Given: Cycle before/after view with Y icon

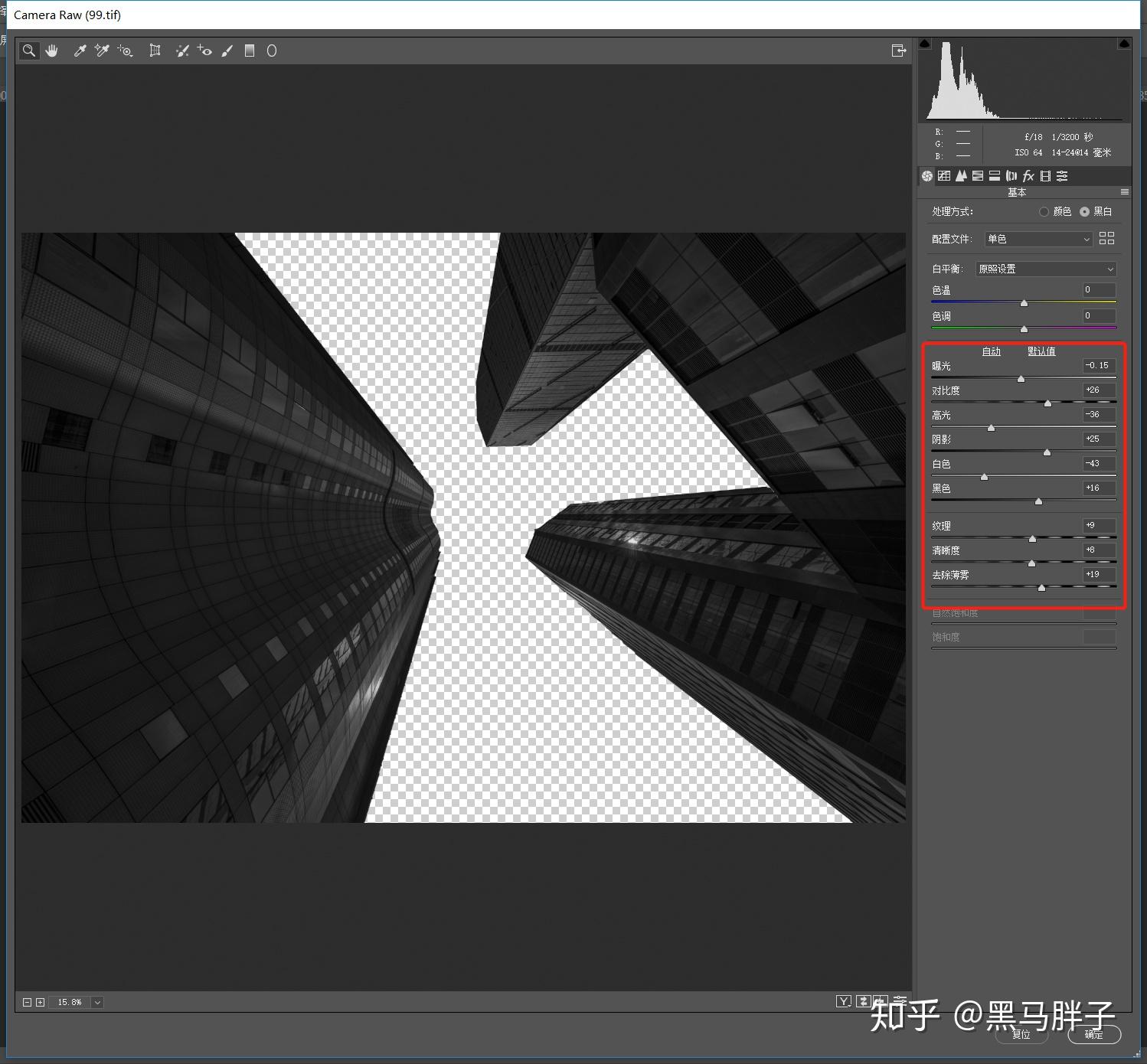Looking at the screenshot, I should tap(844, 1001).
